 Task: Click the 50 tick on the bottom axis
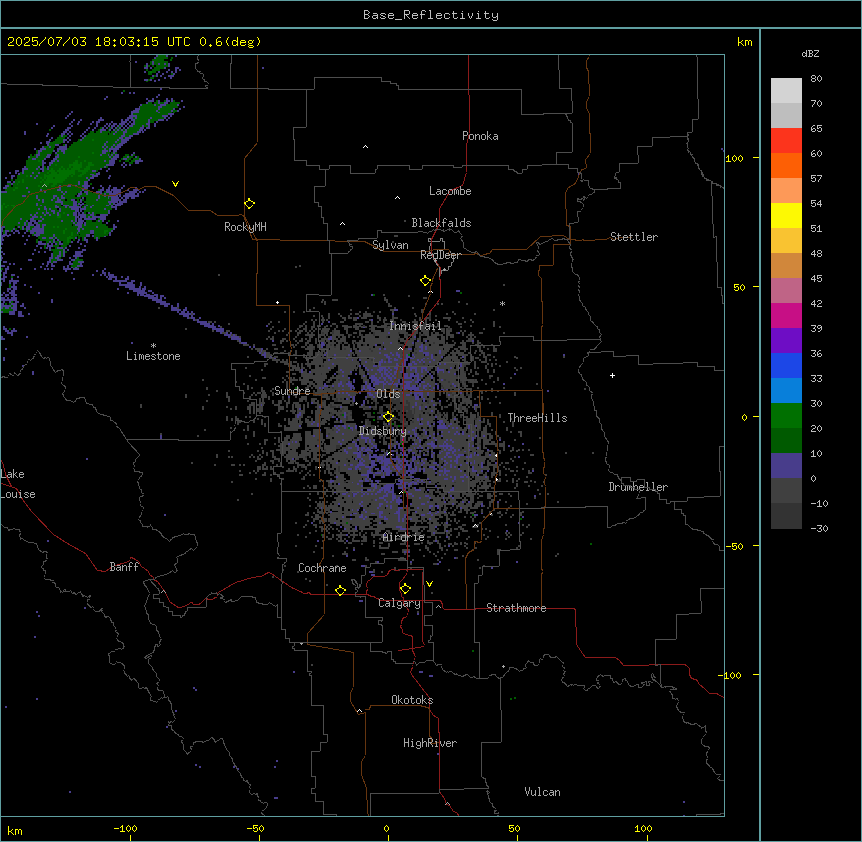point(513,828)
